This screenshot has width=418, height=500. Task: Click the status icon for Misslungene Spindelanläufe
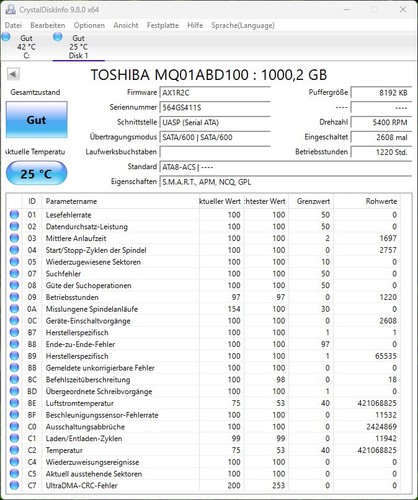pyautogui.click(x=14, y=309)
